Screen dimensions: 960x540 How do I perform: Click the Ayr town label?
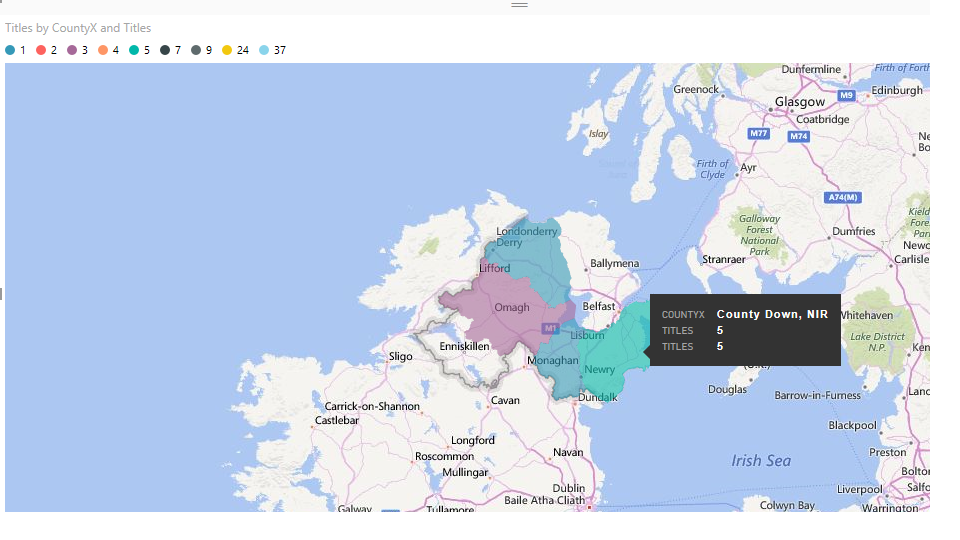coord(748,168)
